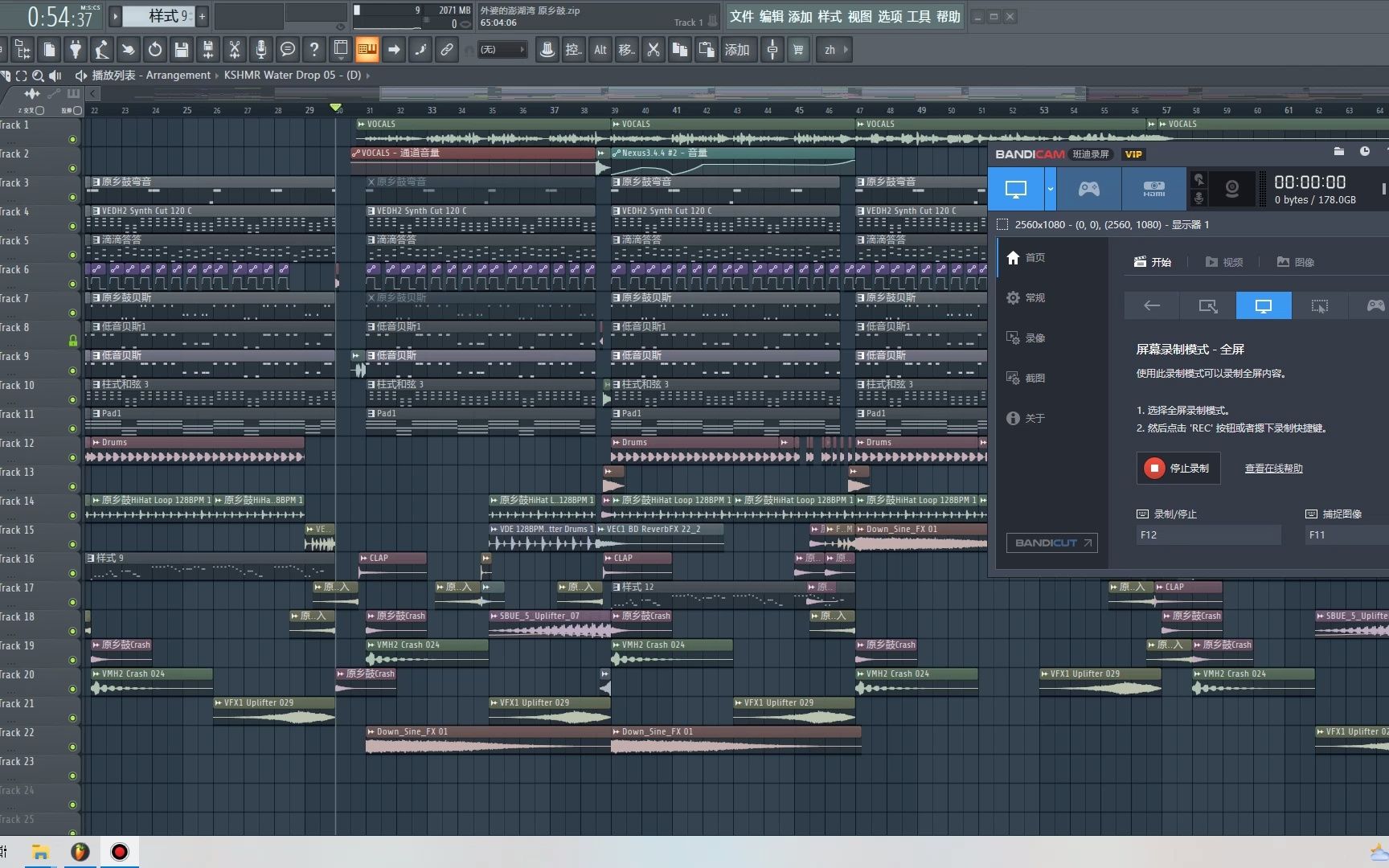
Task: Open the 视图 menu
Action: [x=859, y=16]
